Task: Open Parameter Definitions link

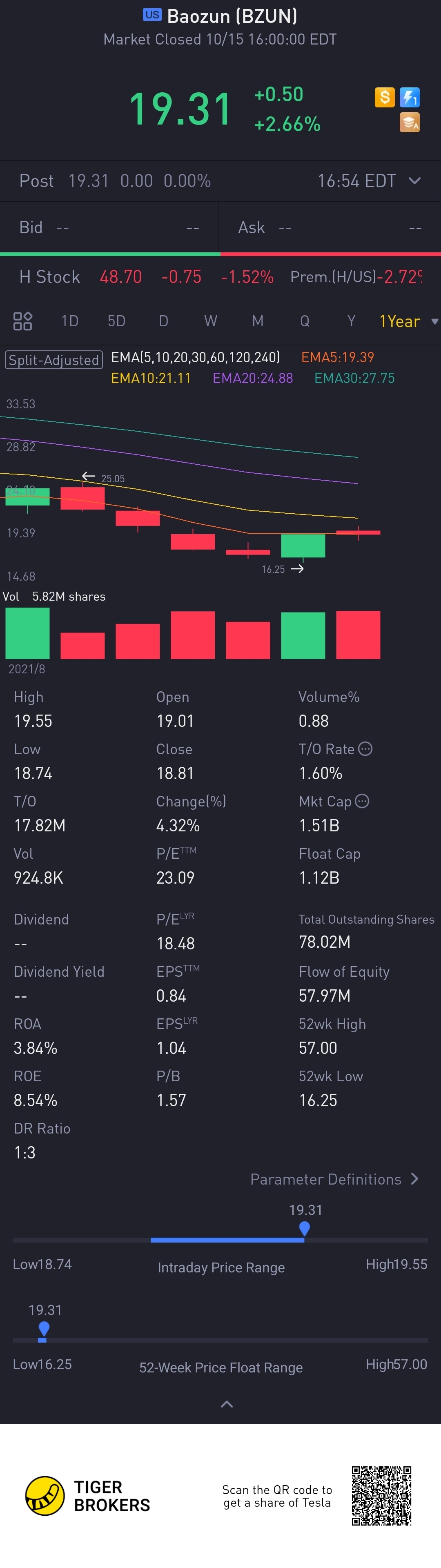Action: pos(334,1179)
